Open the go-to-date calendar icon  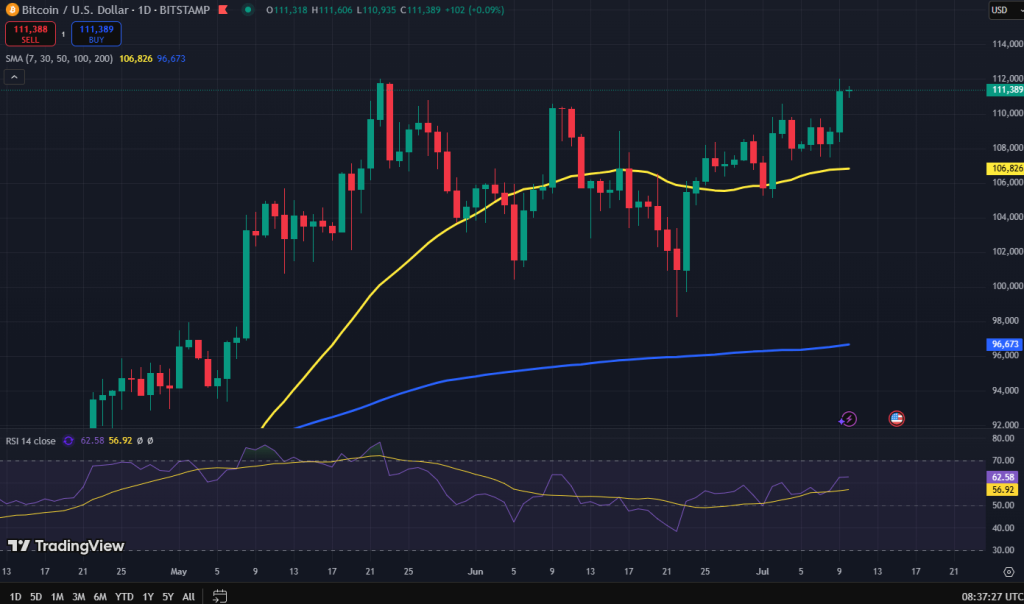[220, 596]
